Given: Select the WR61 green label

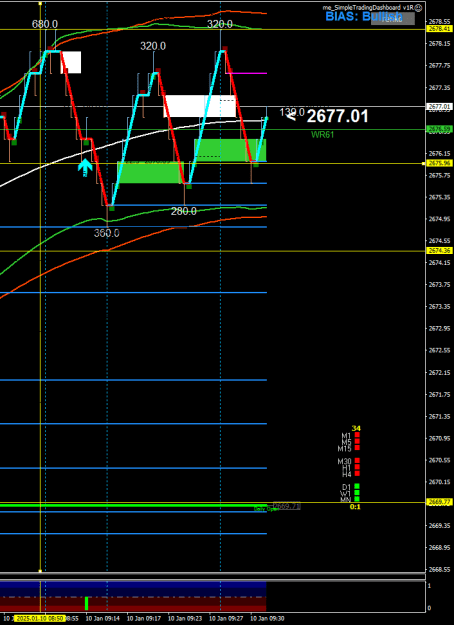Looking at the screenshot, I should pyautogui.click(x=322, y=135).
